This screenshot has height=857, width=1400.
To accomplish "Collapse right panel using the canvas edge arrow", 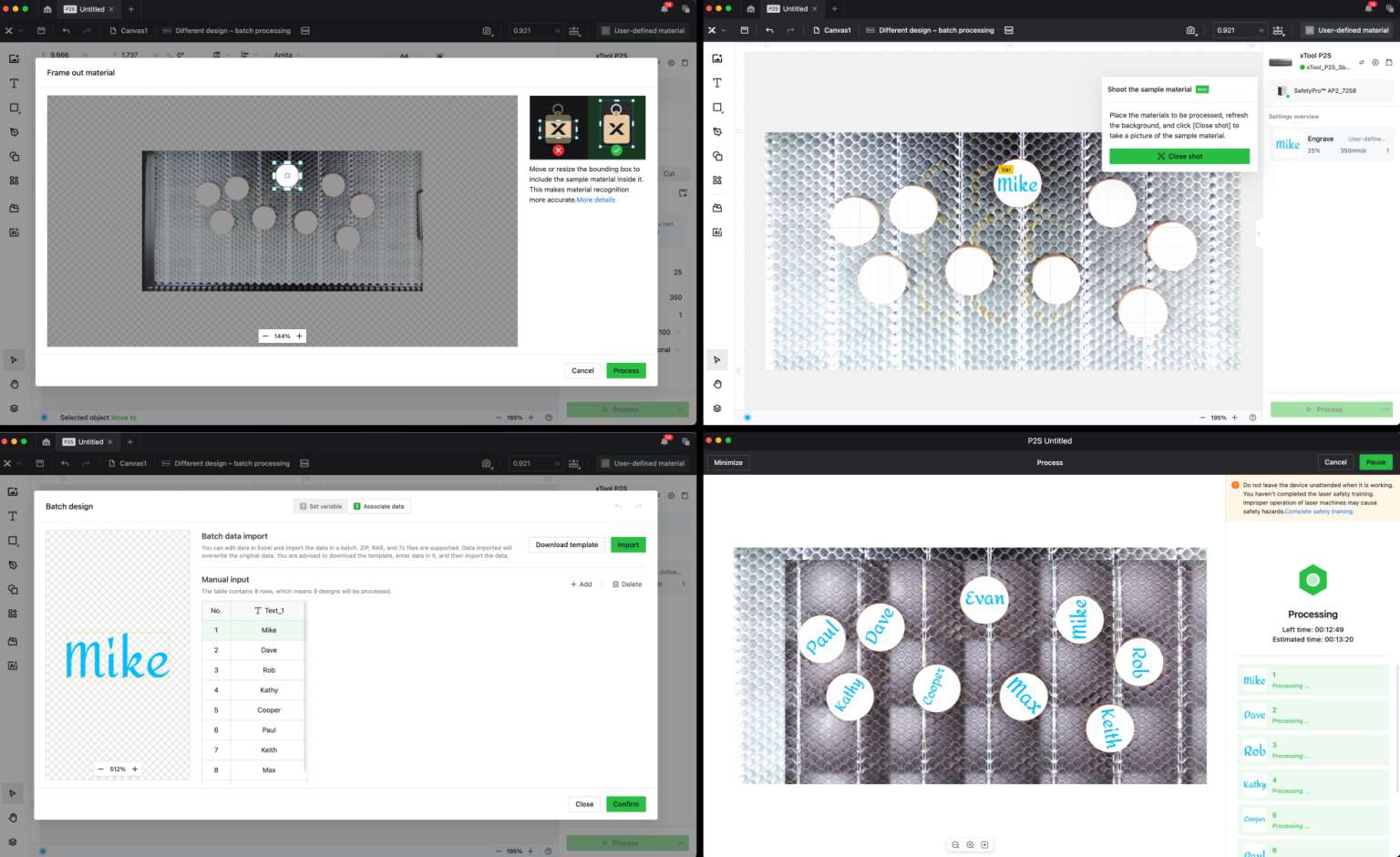I will [1259, 233].
